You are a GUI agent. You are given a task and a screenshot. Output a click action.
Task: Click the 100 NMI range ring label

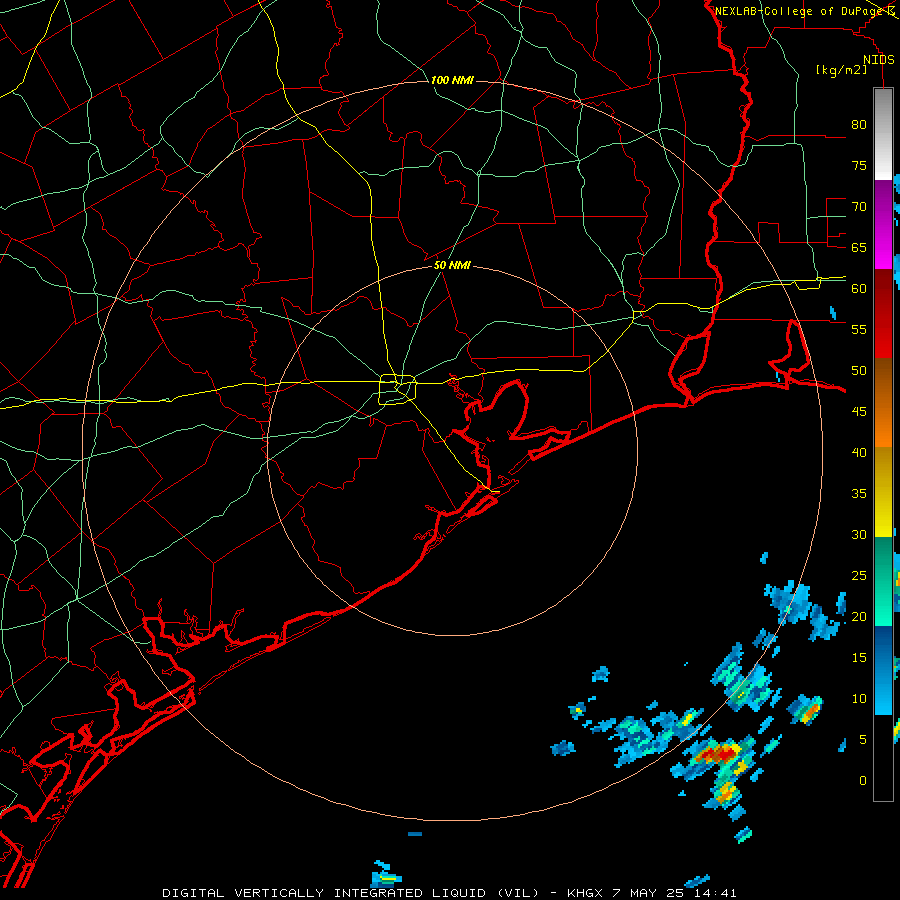click(x=452, y=80)
